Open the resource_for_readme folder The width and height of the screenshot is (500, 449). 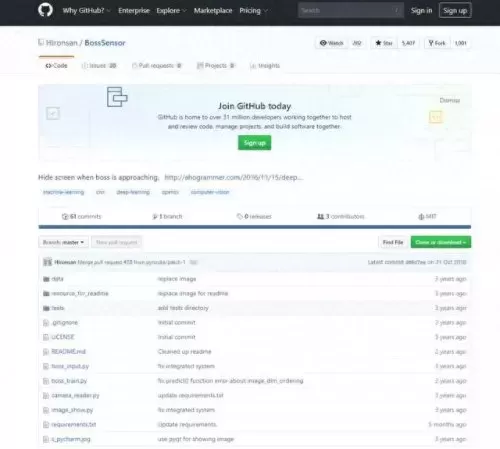tap(80, 293)
